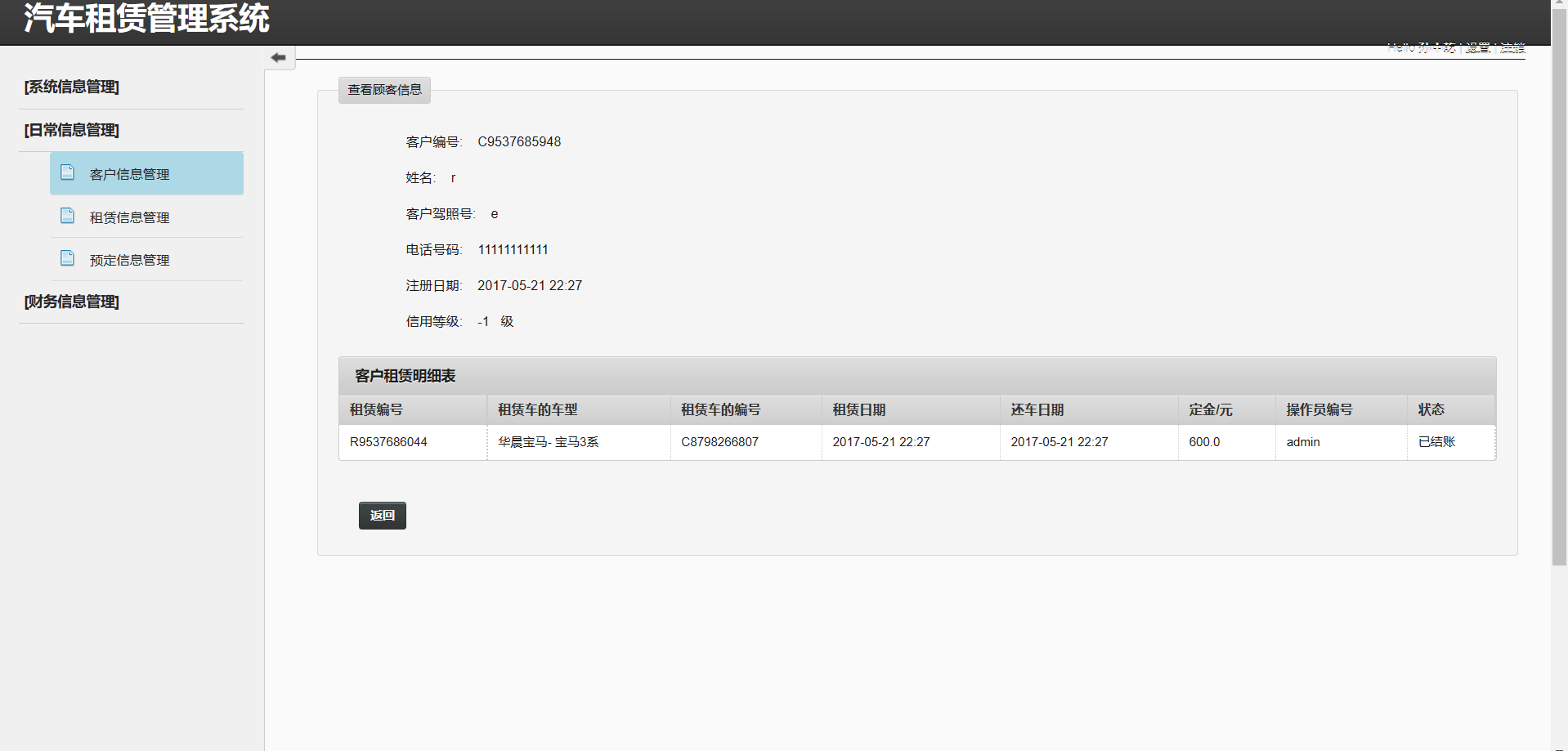The image size is (1568, 751).
Task: Select the 查看顾客信息 tab
Action: [384, 90]
